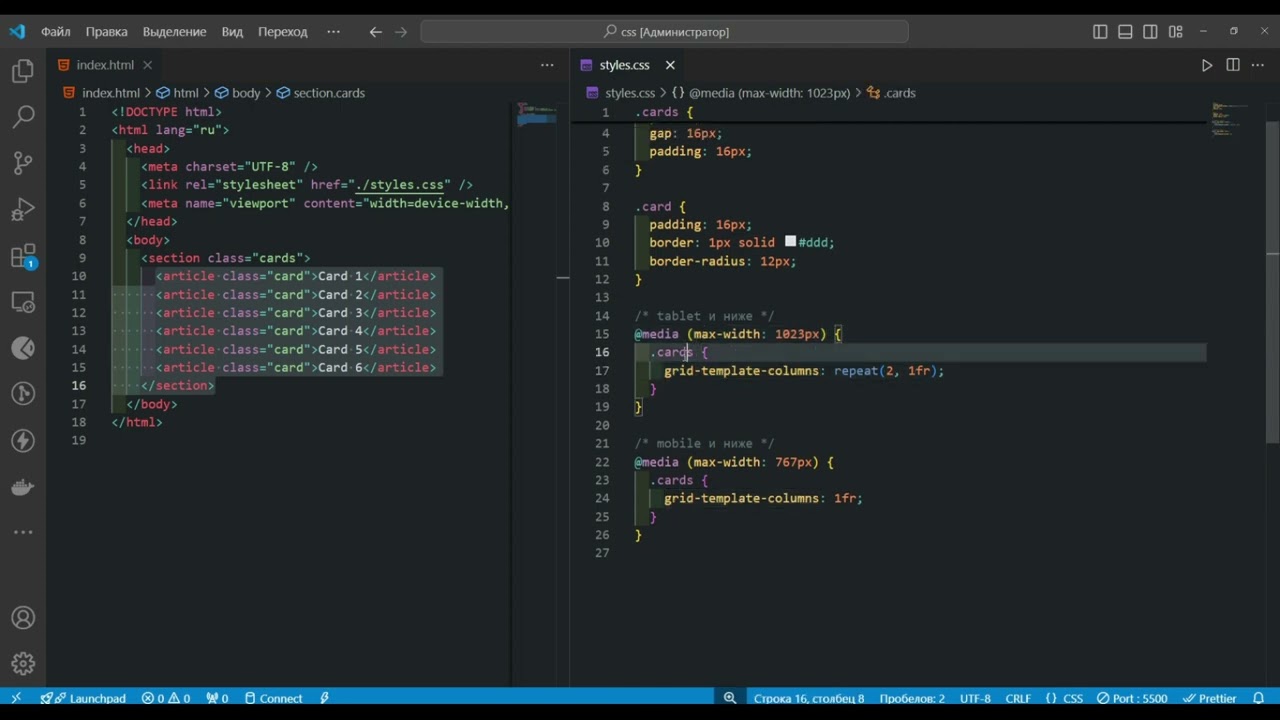Change indentation via Пробелов: 2

(x=912, y=698)
